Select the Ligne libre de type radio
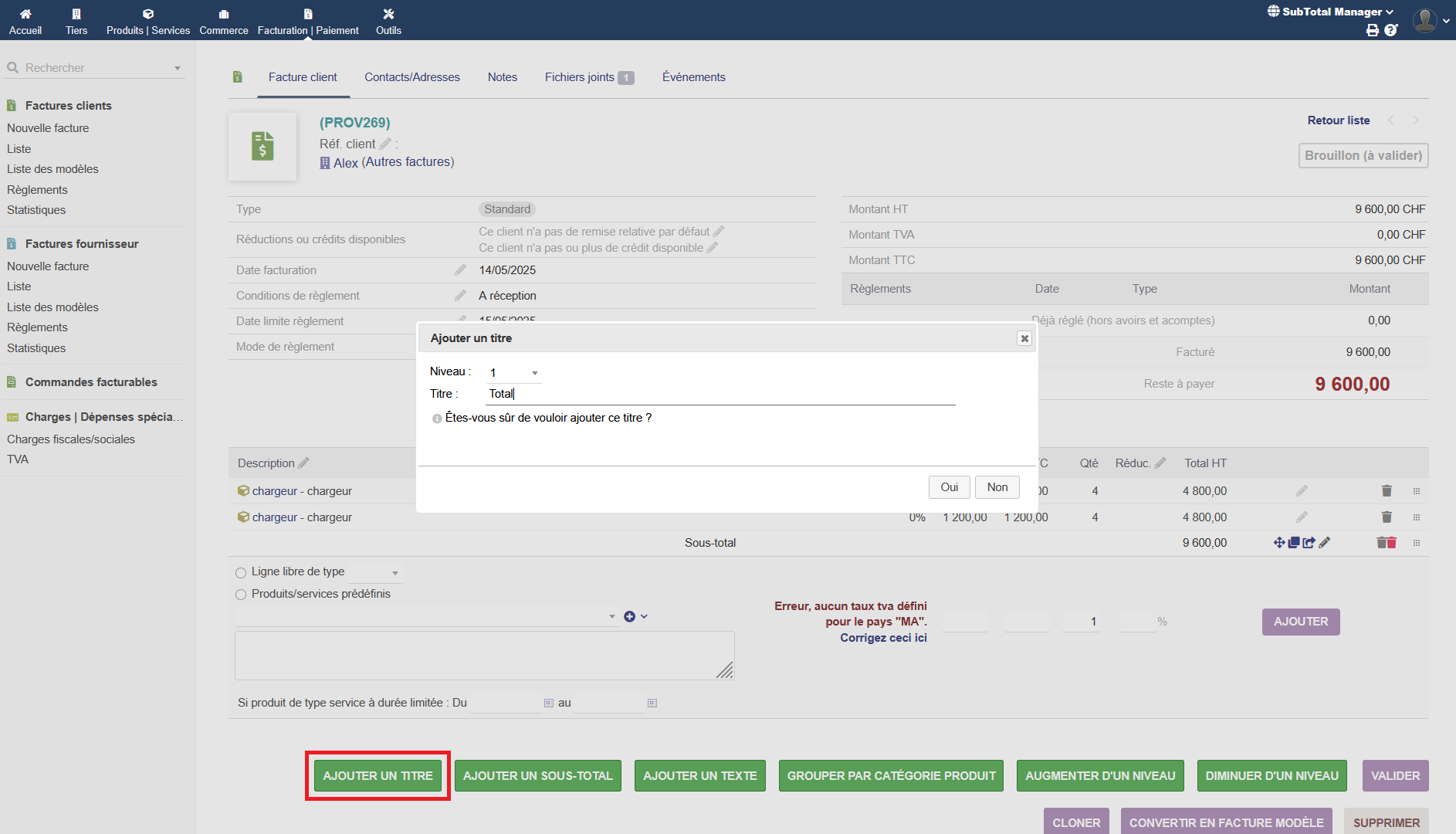This screenshot has width=1456, height=834. coord(241,573)
